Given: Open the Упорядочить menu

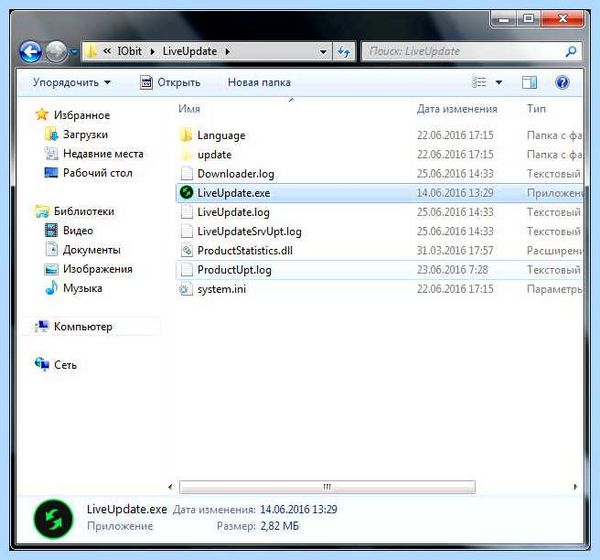Looking at the screenshot, I should [72, 82].
